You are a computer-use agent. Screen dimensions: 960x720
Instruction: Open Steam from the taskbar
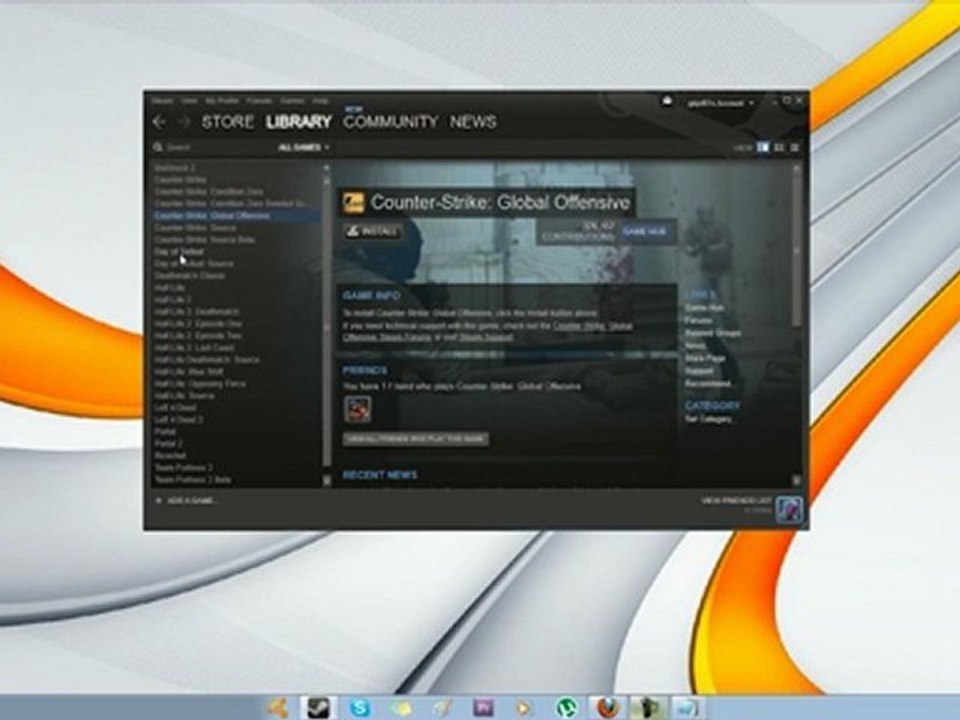coord(318,708)
